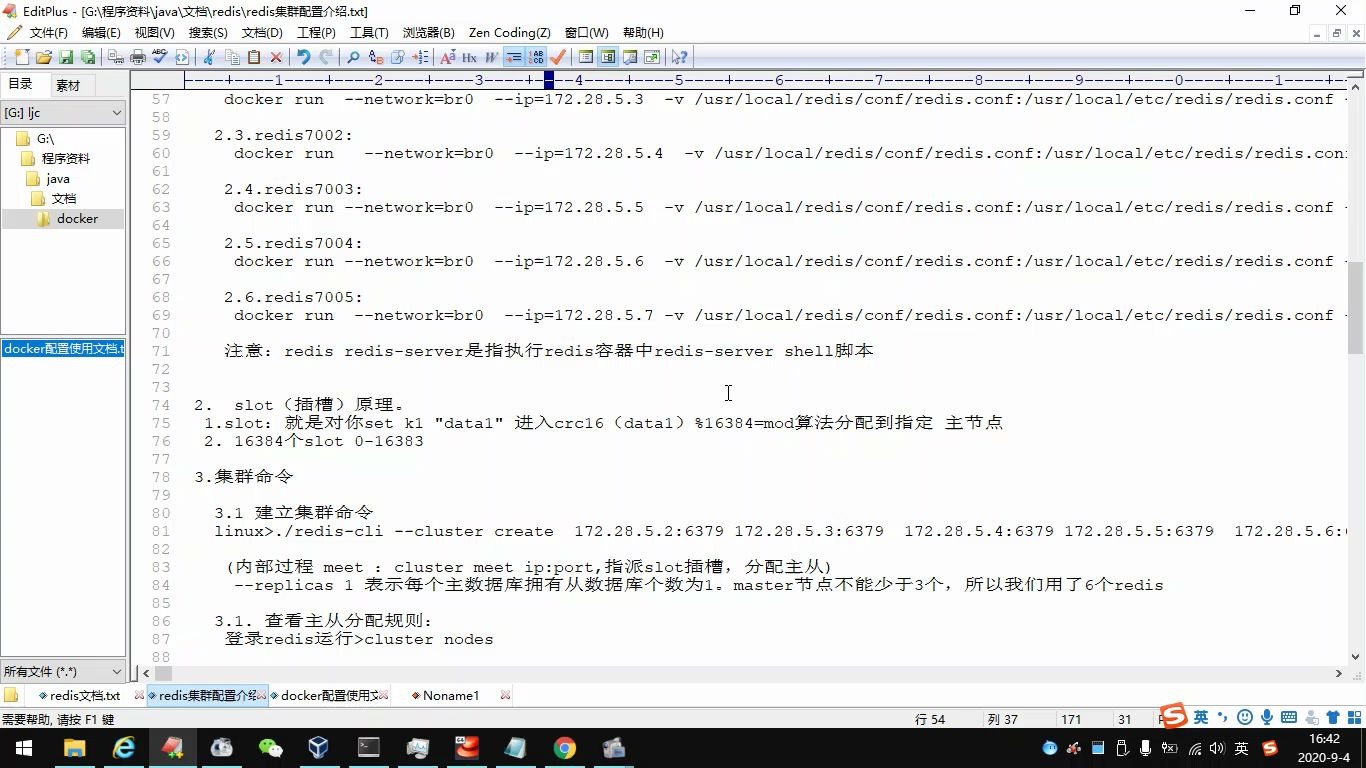
Task: Click the Sogou IME soft keyboard icon
Action: 1289,717
